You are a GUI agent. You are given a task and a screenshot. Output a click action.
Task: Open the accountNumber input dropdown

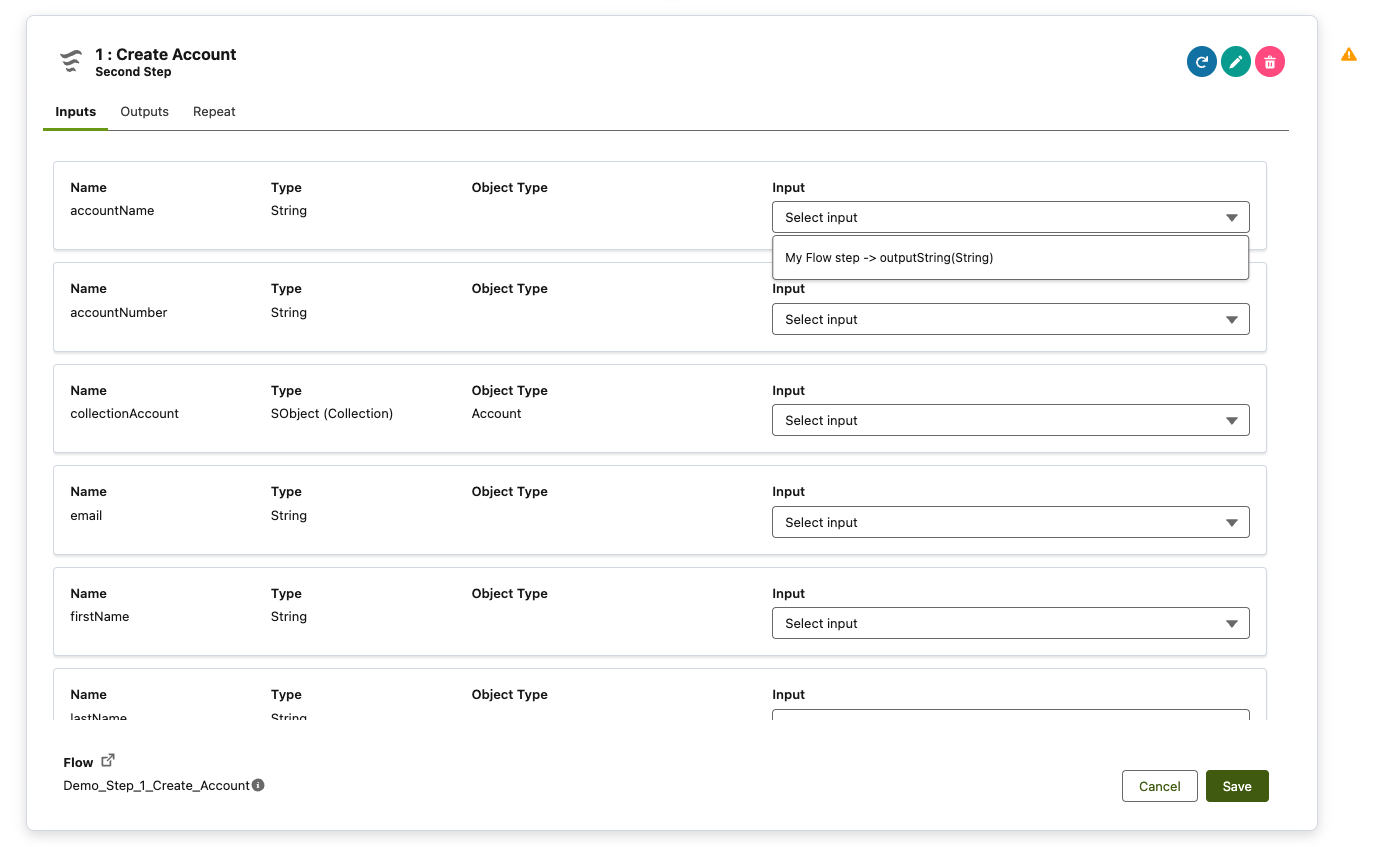pyautogui.click(x=1010, y=319)
